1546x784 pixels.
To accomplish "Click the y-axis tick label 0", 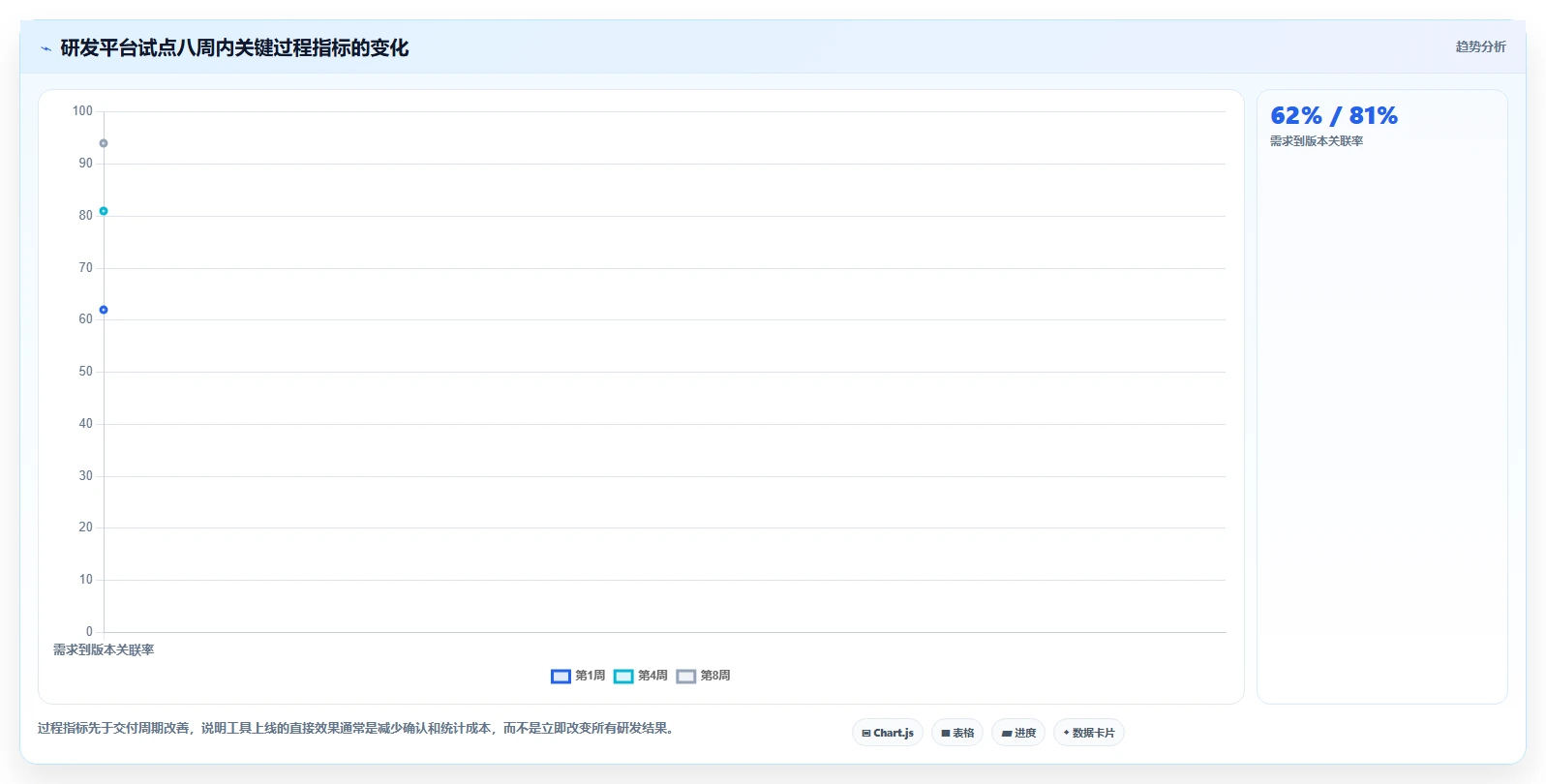I will pos(89,632).
